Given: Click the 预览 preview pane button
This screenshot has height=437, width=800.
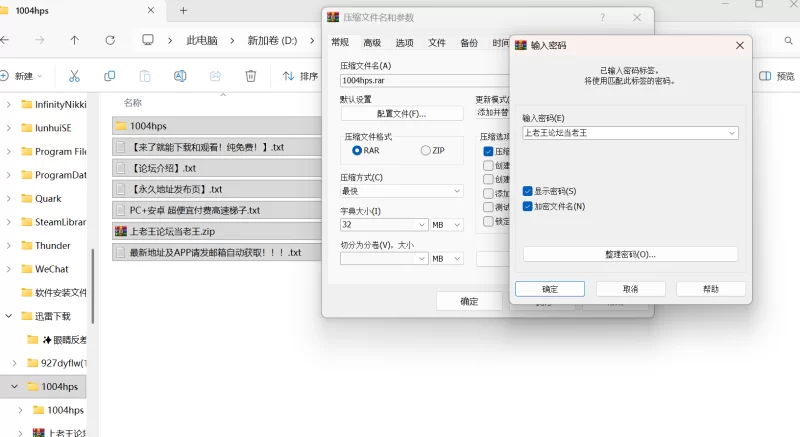Looking at the screenshot, I should [777, 76].
